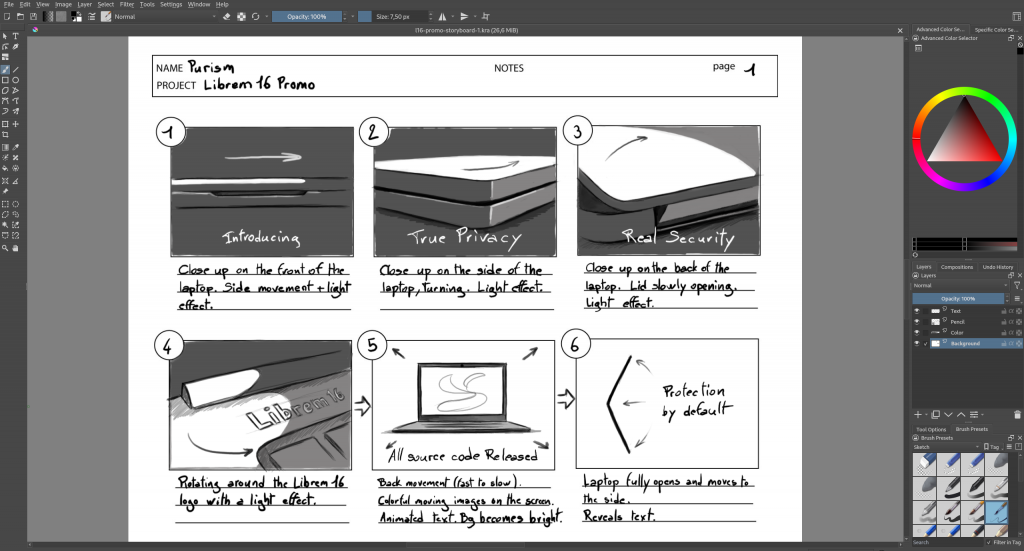This screenshot has width=1024, height=551.
Task: Expand the Sketch brush tag dropdown
Action: 946,447
